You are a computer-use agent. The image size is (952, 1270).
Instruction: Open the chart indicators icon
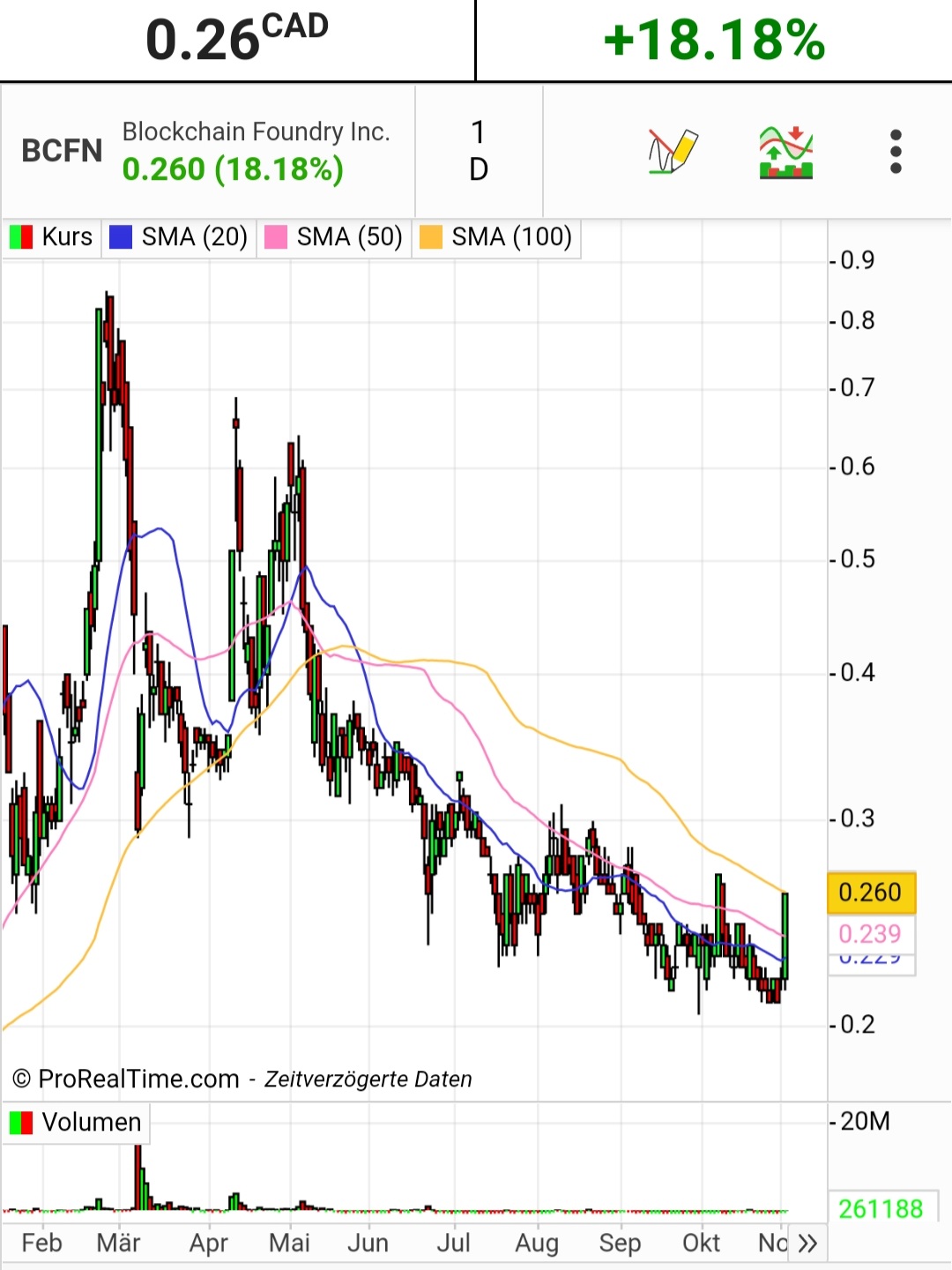(785, 152)
